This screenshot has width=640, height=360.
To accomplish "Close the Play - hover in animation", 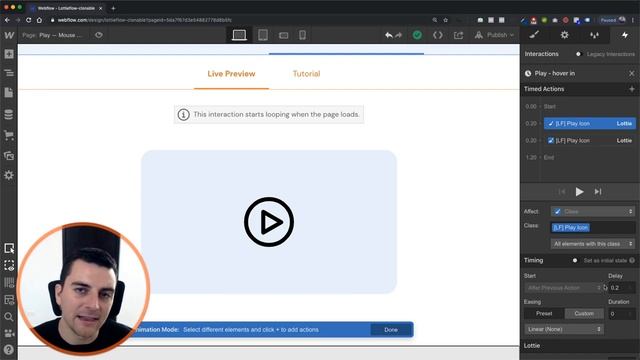I will [631, 73].
